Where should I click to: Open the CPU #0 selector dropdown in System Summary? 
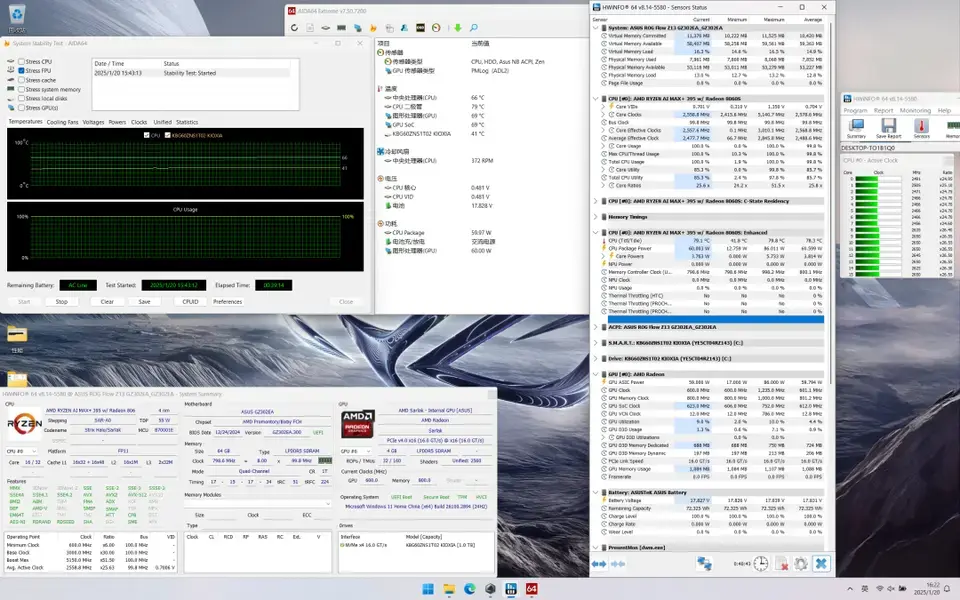pyautogui.click(x=21, y=451)
